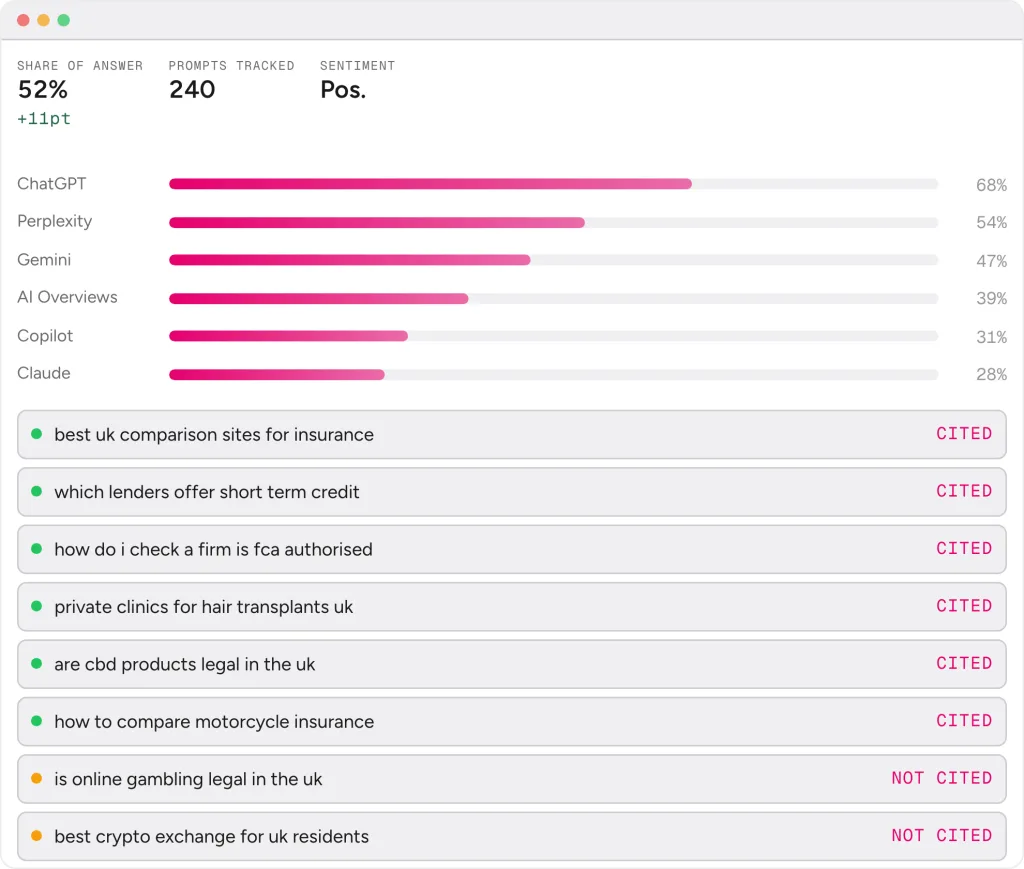
Task: Click the green dot beside 'how do i check a firm'
Action: [37, 548]
